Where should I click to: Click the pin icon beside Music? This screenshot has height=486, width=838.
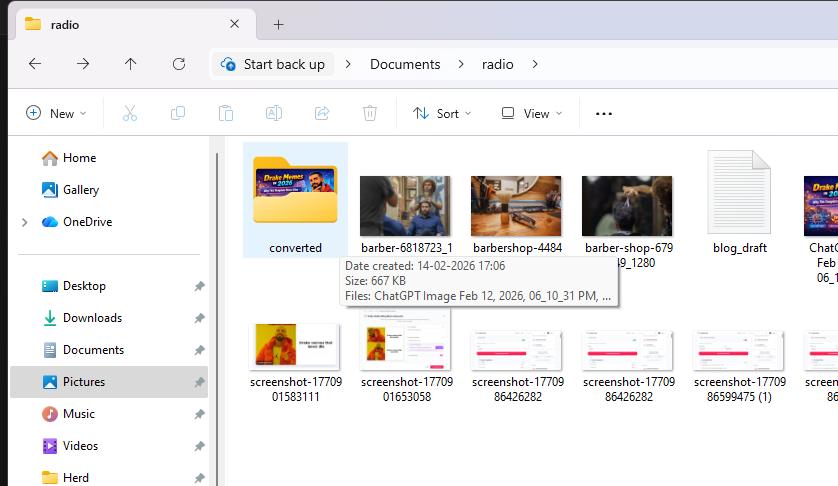click(199, 414)
